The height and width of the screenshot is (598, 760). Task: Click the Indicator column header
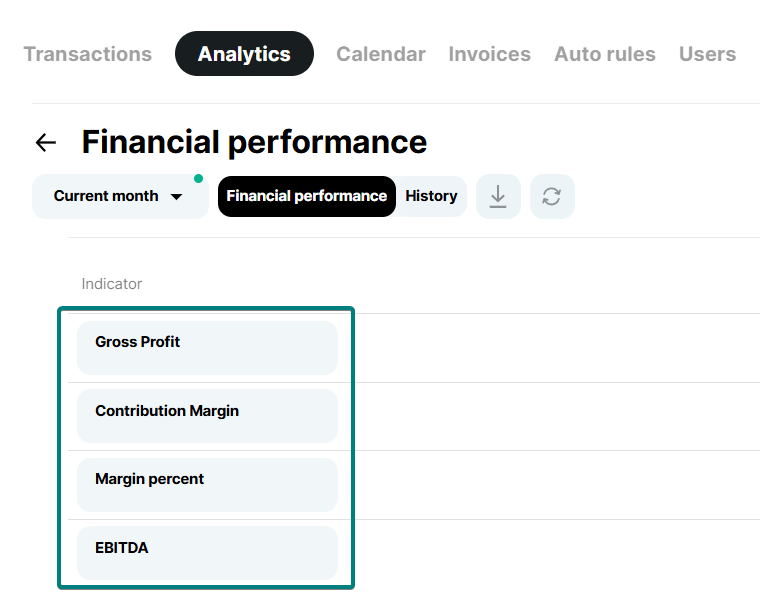(112, 284)
